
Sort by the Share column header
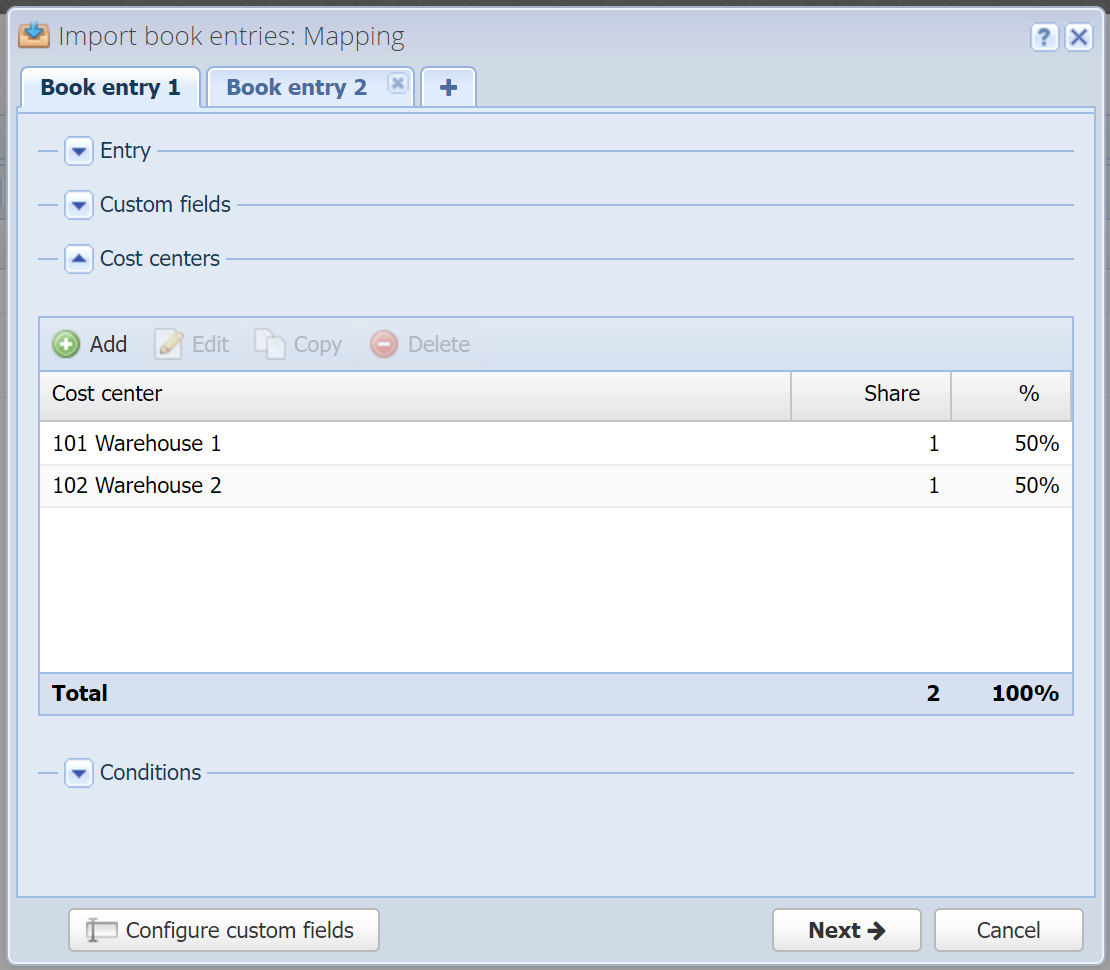click(x=871, y=394)
